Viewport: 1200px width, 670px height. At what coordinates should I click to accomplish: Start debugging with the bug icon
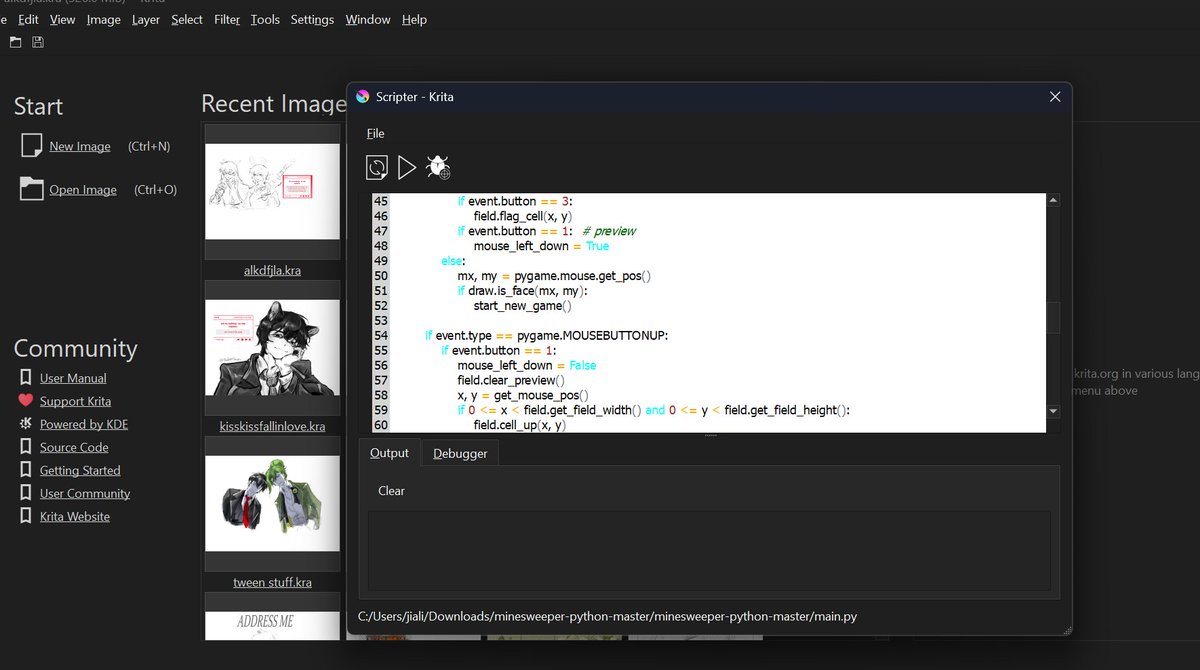438,167
